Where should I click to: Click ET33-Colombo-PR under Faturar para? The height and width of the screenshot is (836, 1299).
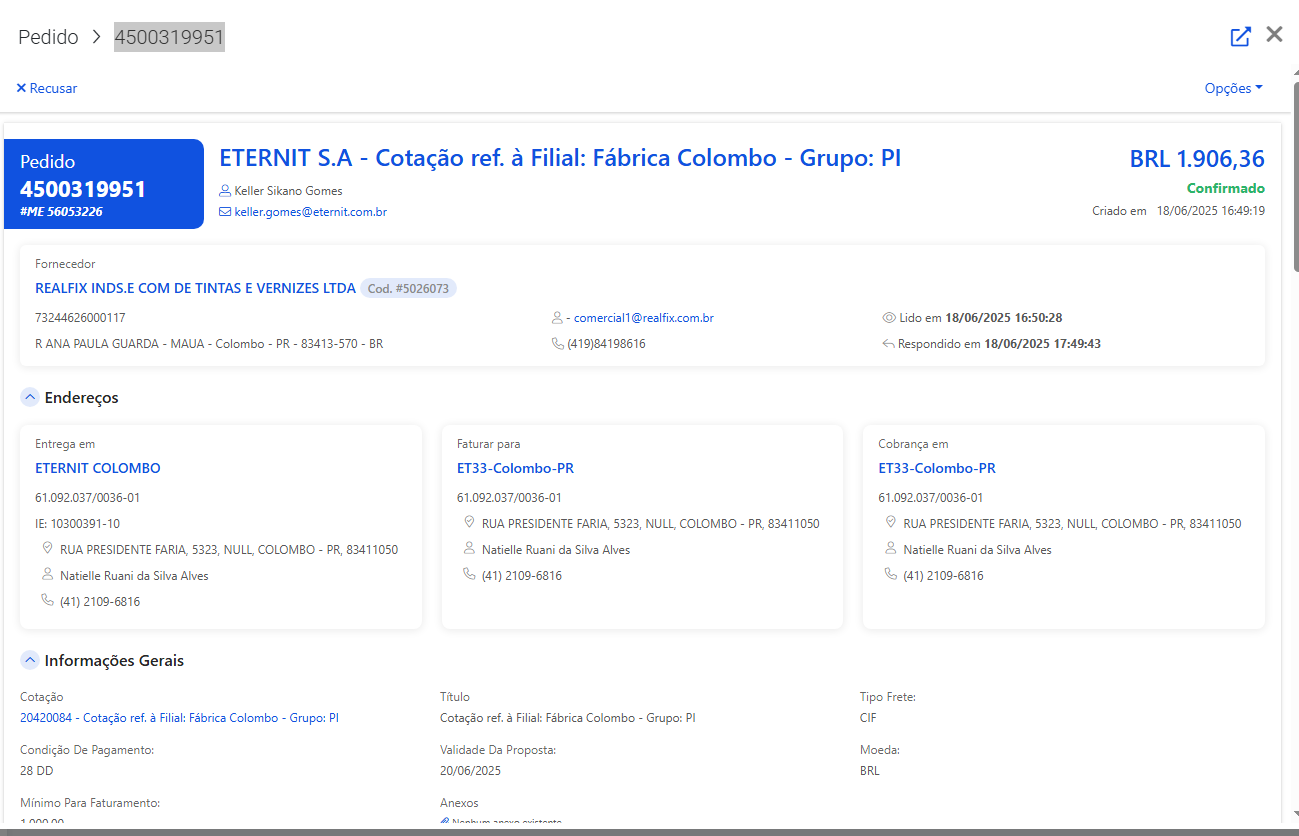click(x=515, y=468)
